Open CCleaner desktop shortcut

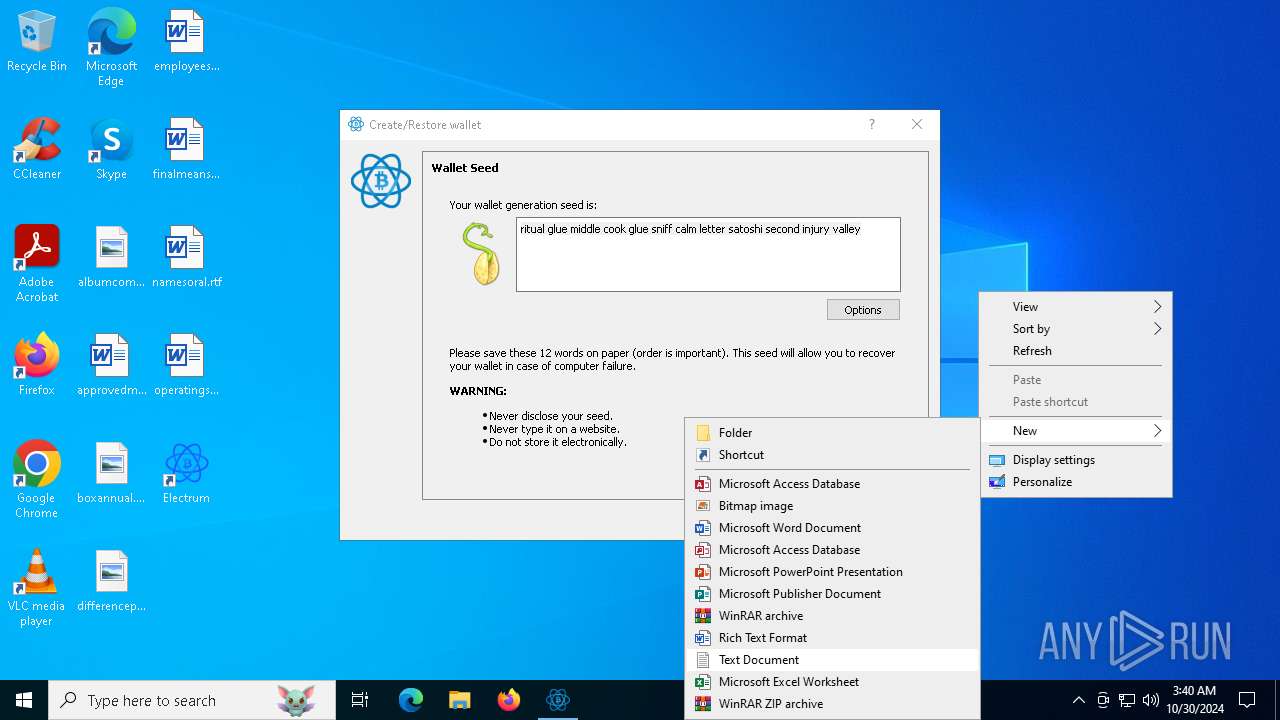[37, 149]
